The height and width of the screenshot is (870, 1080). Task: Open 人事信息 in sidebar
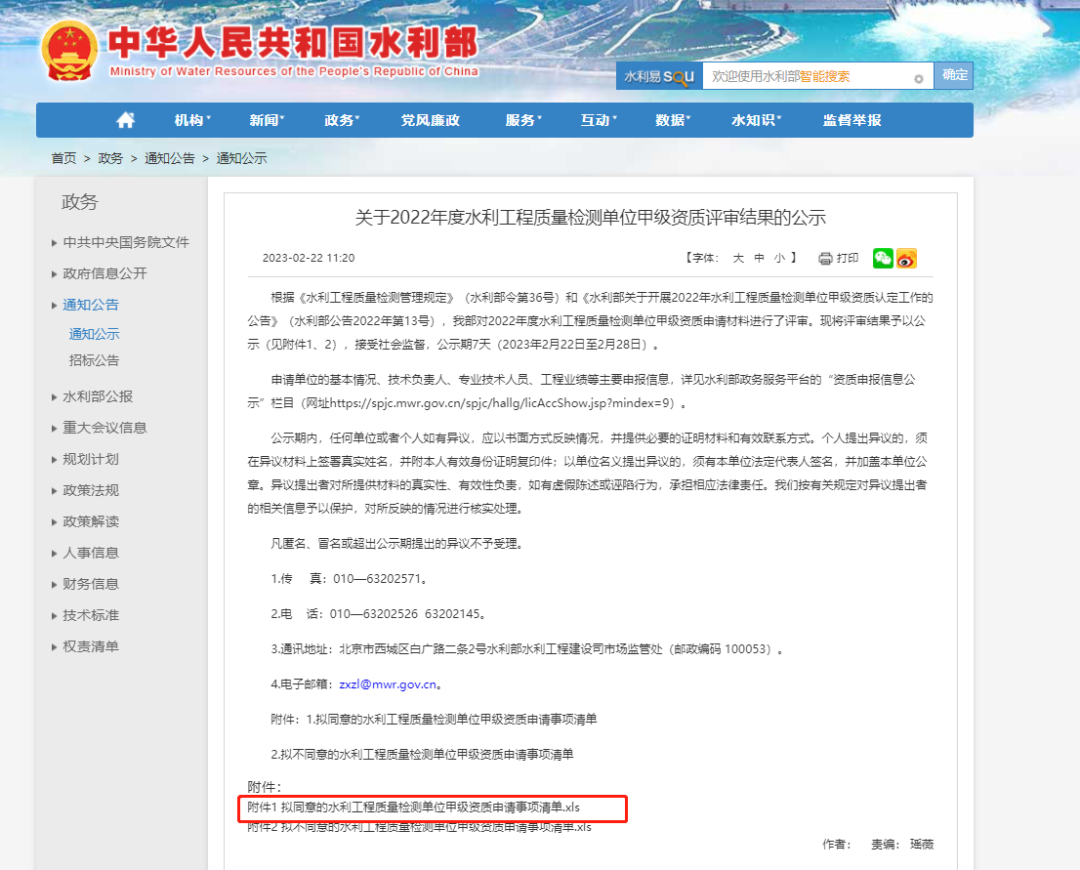pos(91,553)
